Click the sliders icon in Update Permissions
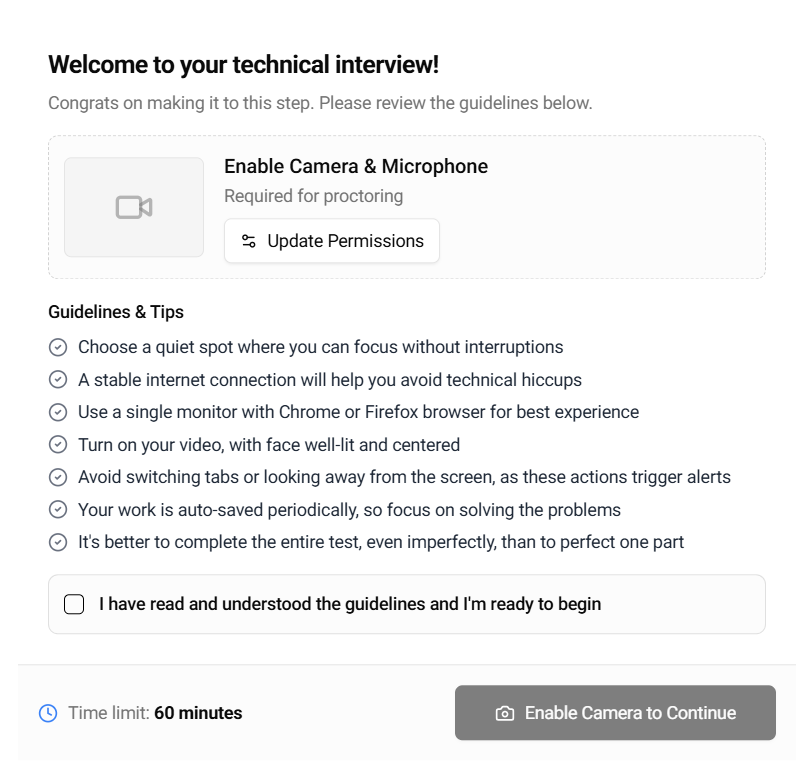 pyautogui.click(x=249, y=241)
